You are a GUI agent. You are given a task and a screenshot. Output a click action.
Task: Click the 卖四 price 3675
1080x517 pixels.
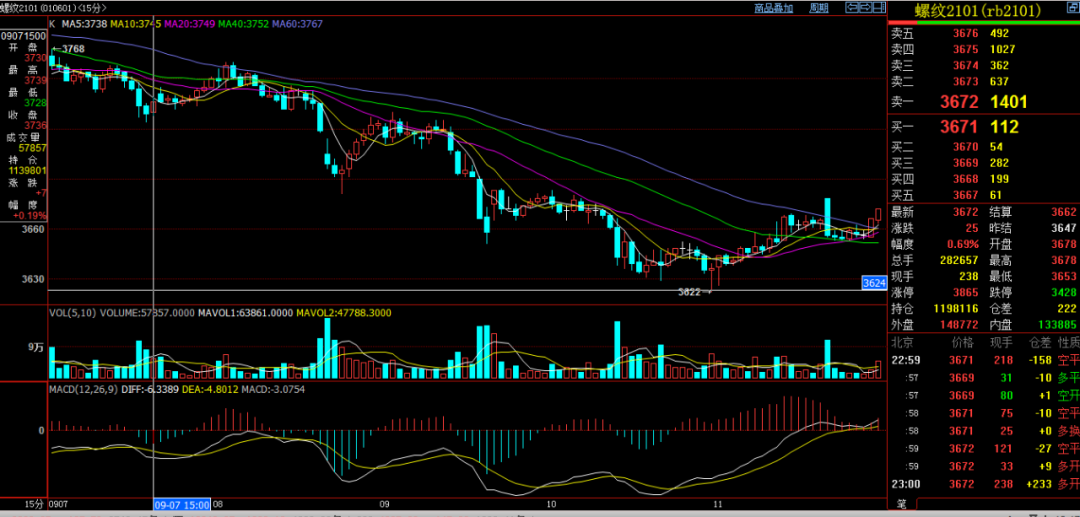tap(966, 49)
